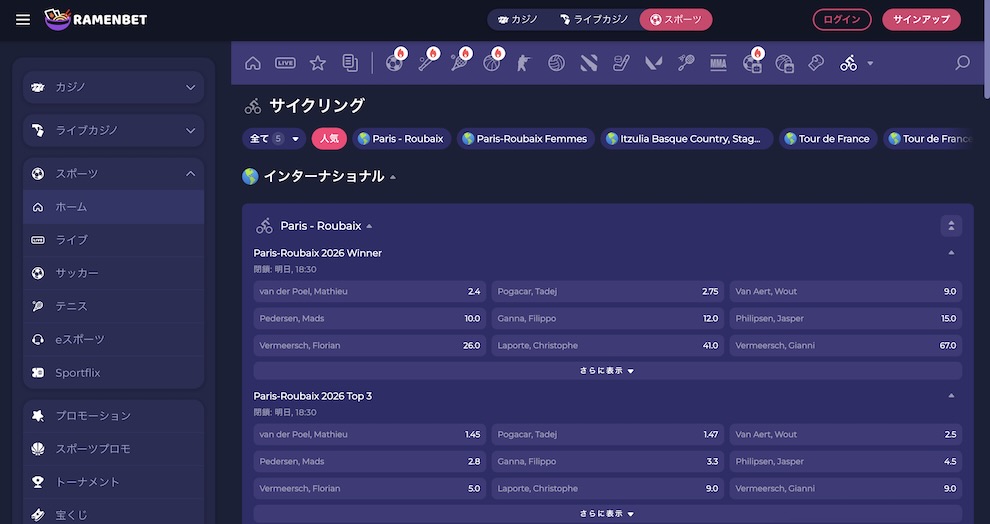Switch to ライブカジノ top tab
The width and height of the screenshot is (990, 524).
click(x=594, y=20)
